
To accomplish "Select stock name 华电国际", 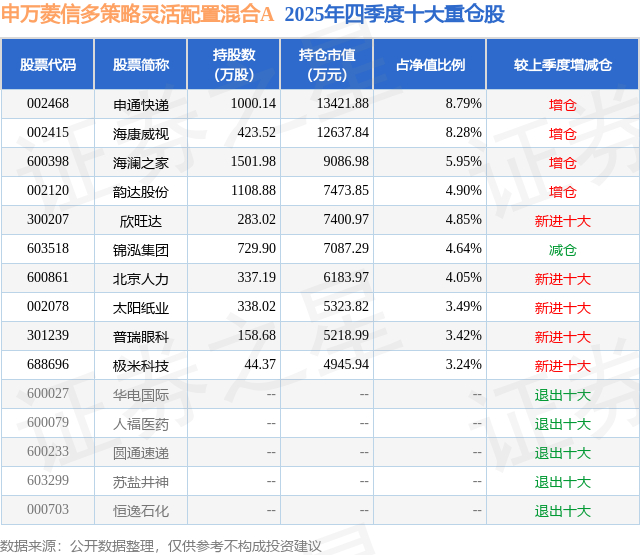I will tap(141, 395).
